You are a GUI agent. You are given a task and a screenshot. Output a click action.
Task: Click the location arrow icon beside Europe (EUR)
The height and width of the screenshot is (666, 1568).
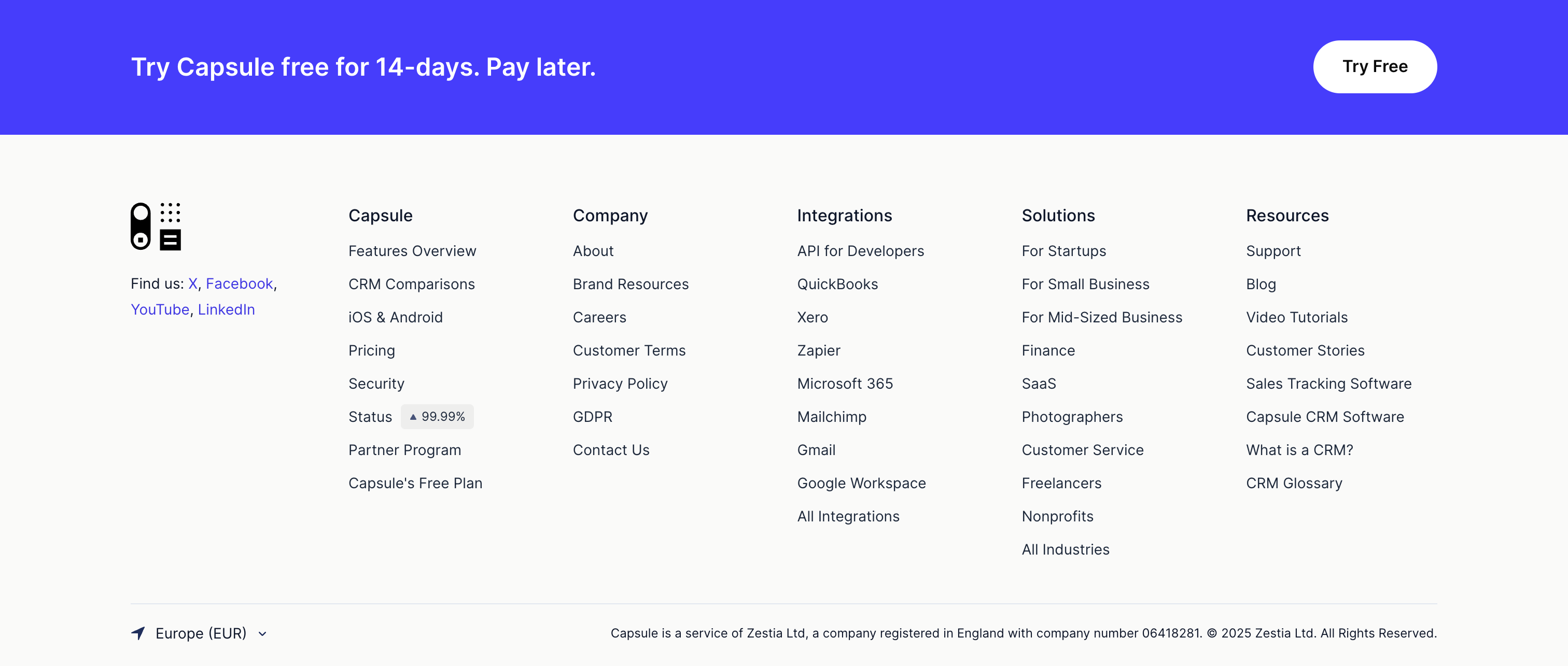138,633
